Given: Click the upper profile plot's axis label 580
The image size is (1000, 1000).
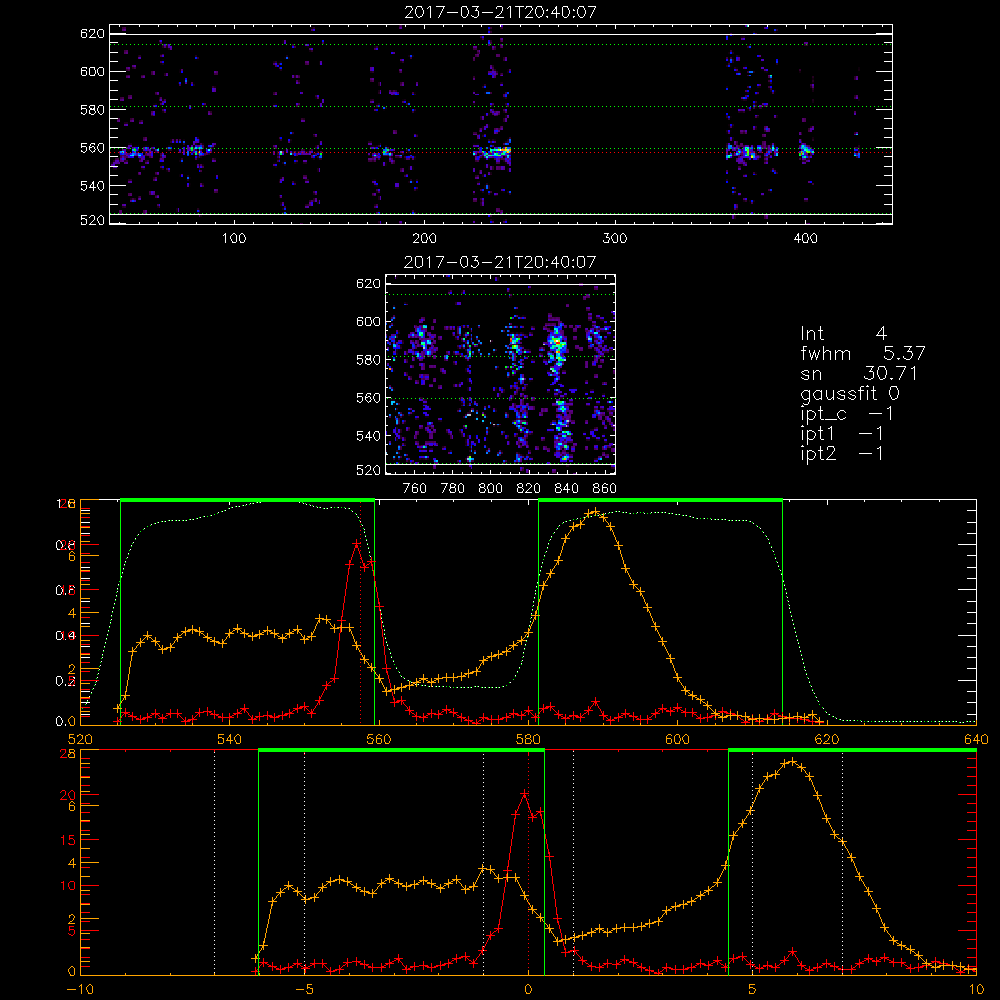Looking at the screenshot, I should [x=528, y=739].
